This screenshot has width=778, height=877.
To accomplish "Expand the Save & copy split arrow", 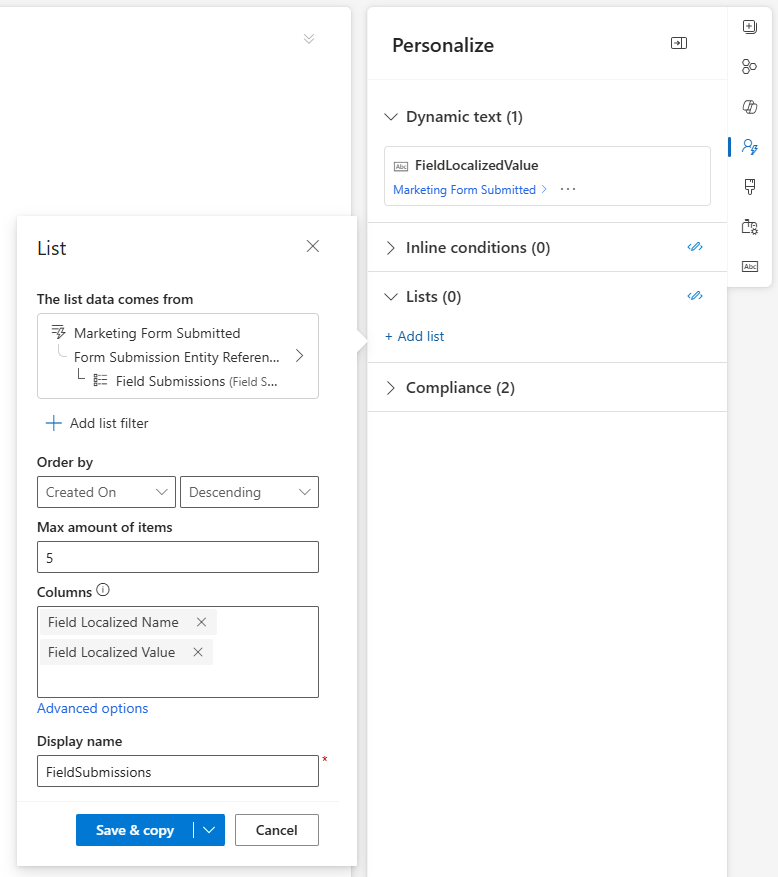I will (209, 830).
